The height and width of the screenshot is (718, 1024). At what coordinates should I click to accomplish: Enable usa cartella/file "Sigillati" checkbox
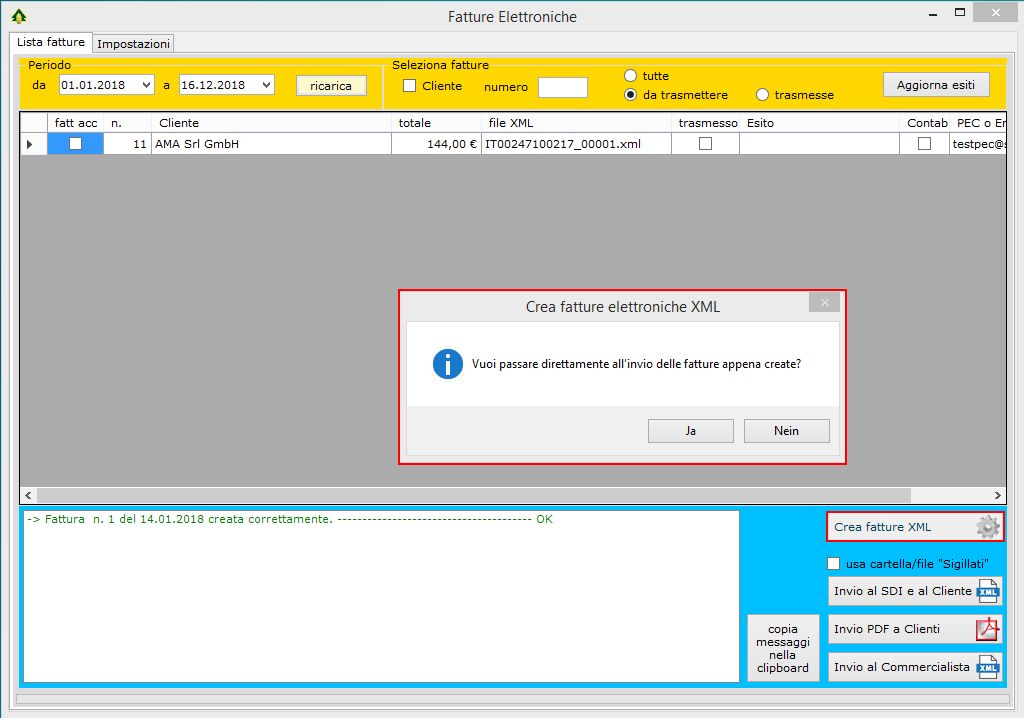coord(834,564)
